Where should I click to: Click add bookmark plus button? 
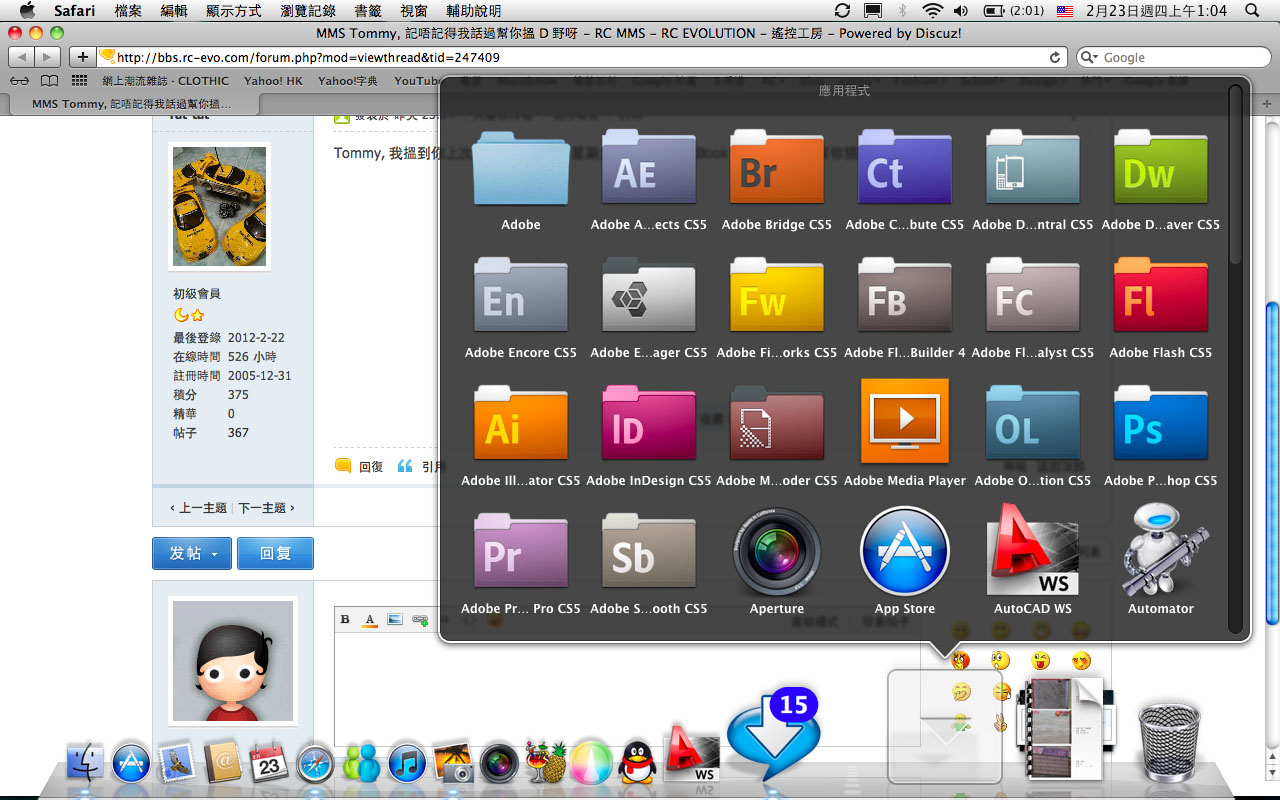click(x=83, y=57)
